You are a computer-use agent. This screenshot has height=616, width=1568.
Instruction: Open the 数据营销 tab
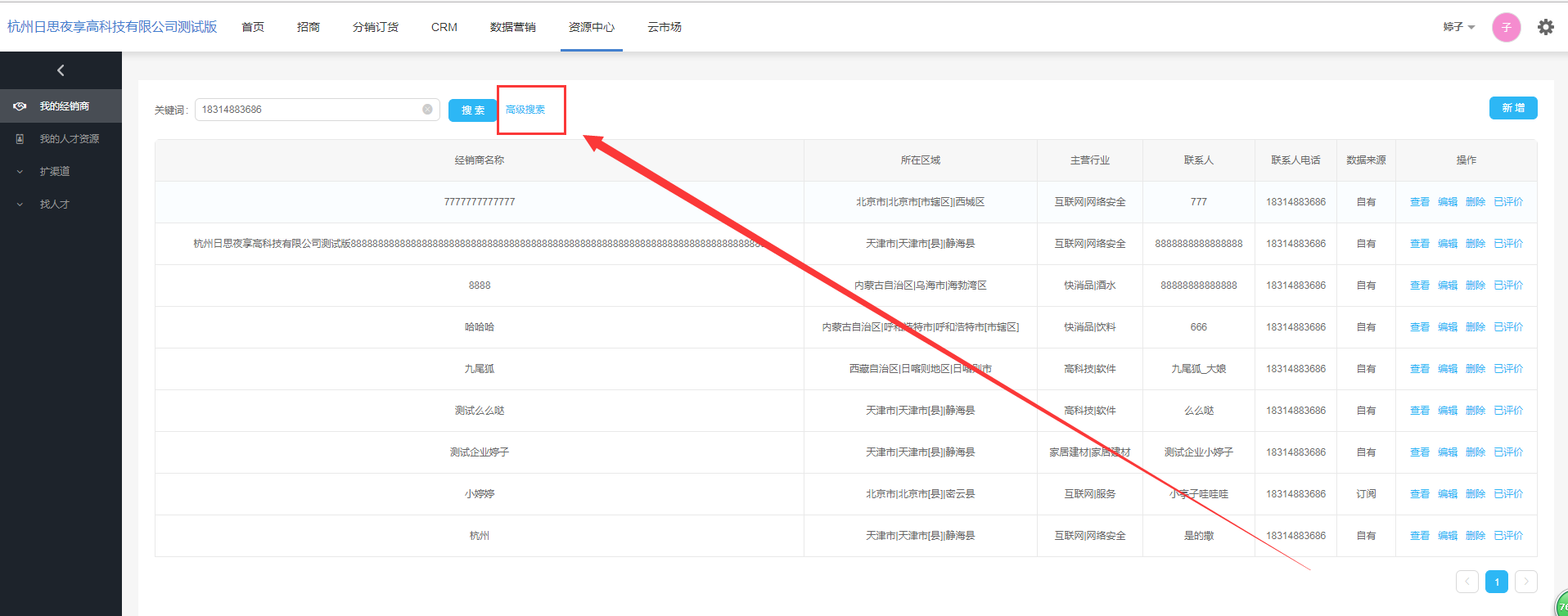(x=512, y=27)
